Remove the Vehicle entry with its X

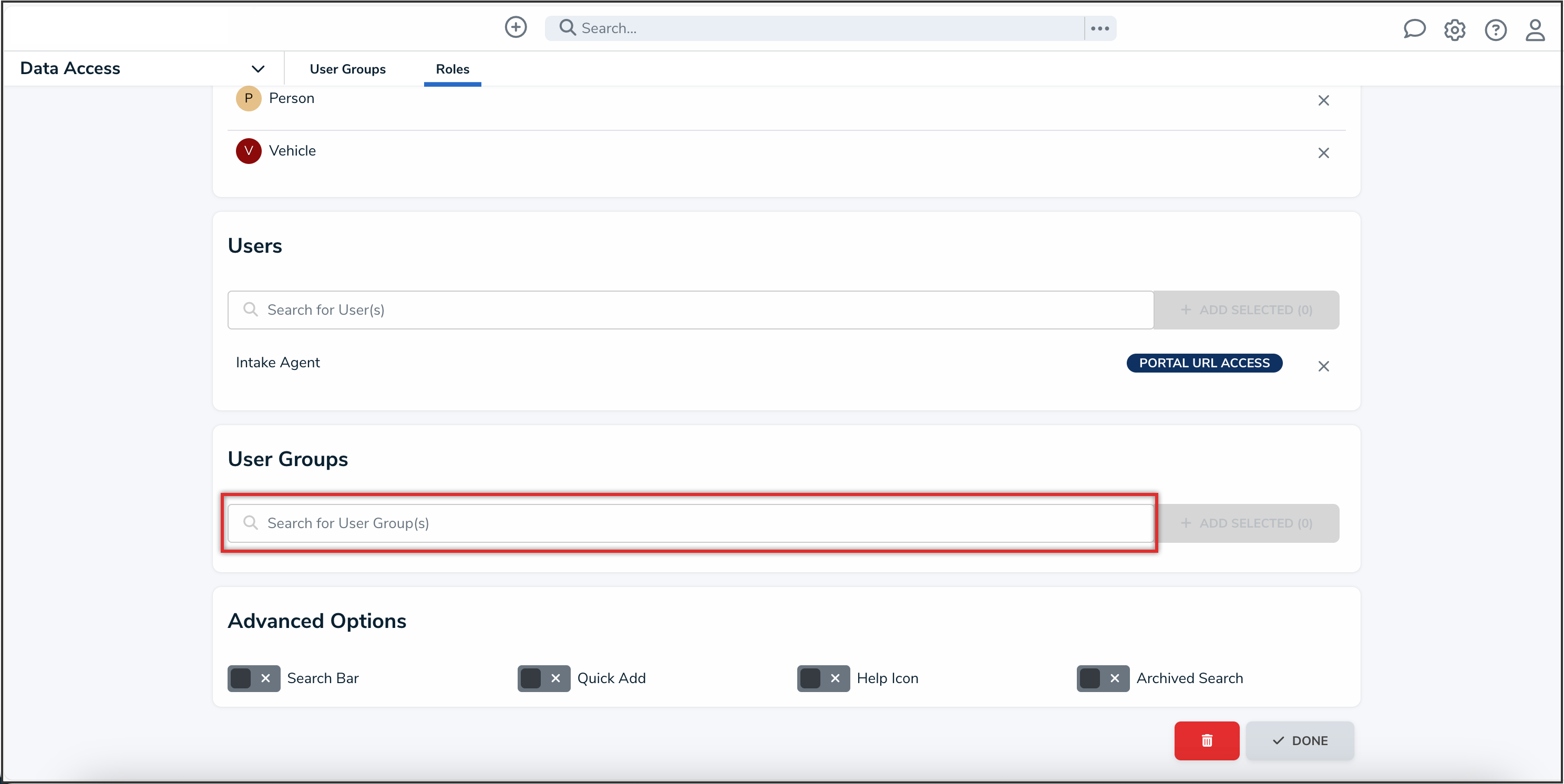click(x=1324, y=153)
